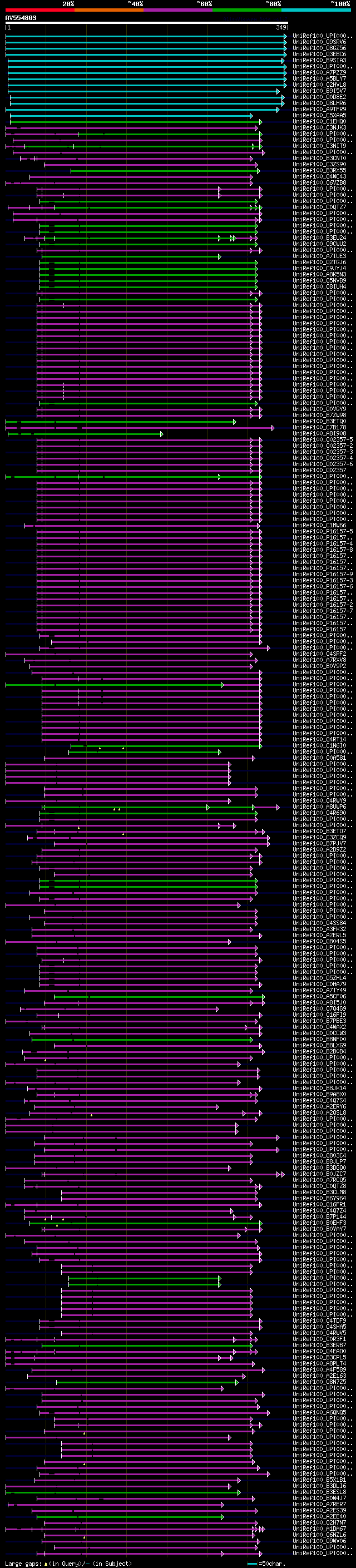Open hit UniRef100_C9JYJ4
Image resolution: width=356 pixels, height=1568 pixels.
tap(319, 269)
